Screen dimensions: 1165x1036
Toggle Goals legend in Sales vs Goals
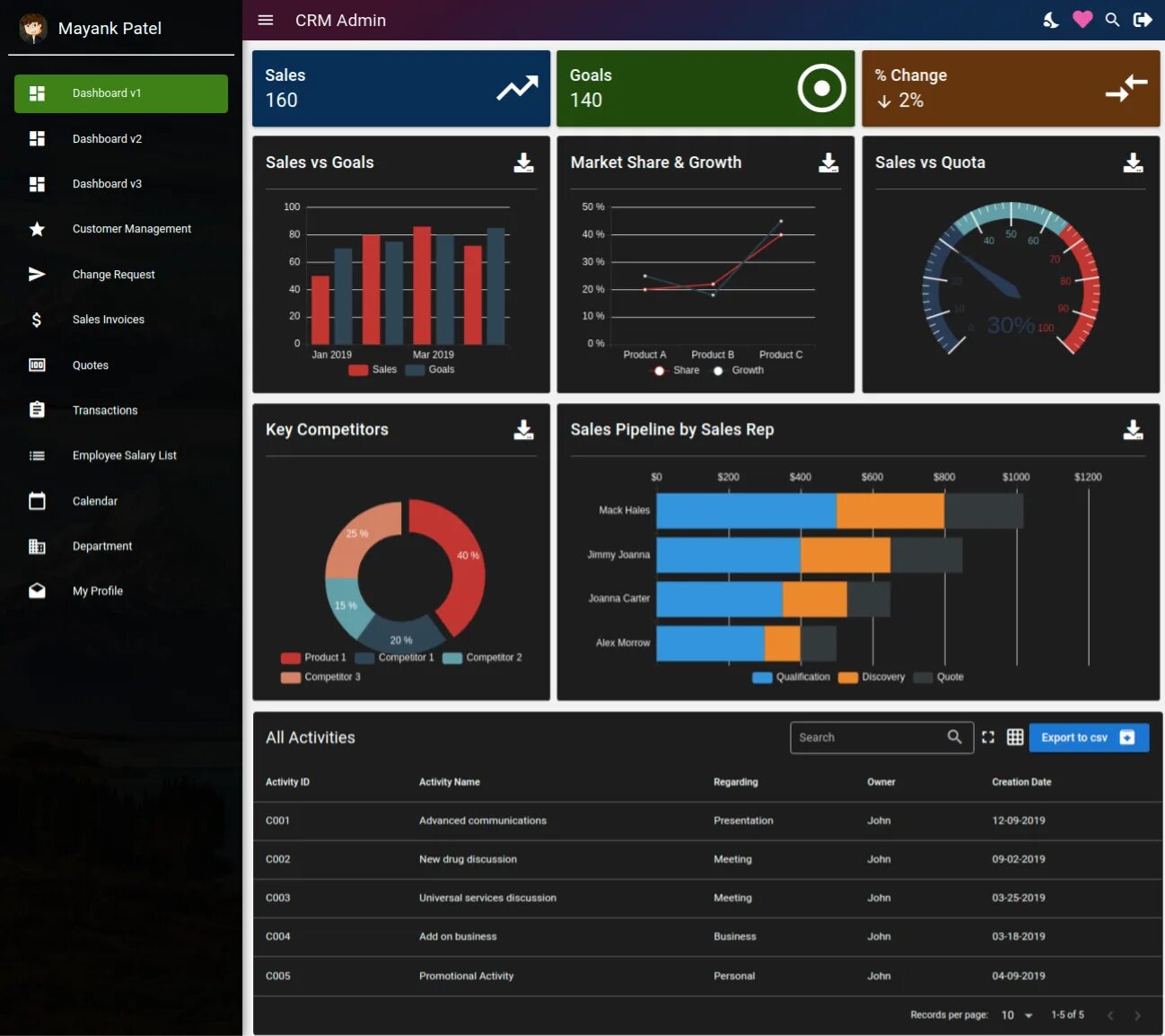click(x=430, y=370)
